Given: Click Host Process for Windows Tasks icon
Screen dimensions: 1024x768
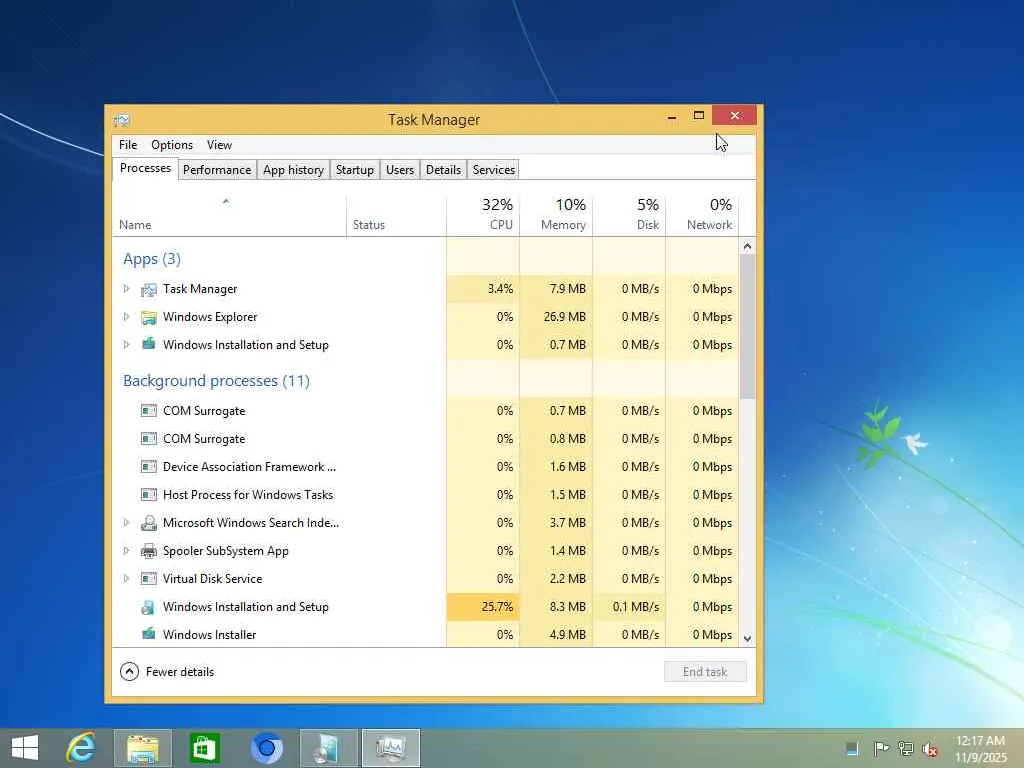Looking at the screenshot, I should (x=149, y=495).
